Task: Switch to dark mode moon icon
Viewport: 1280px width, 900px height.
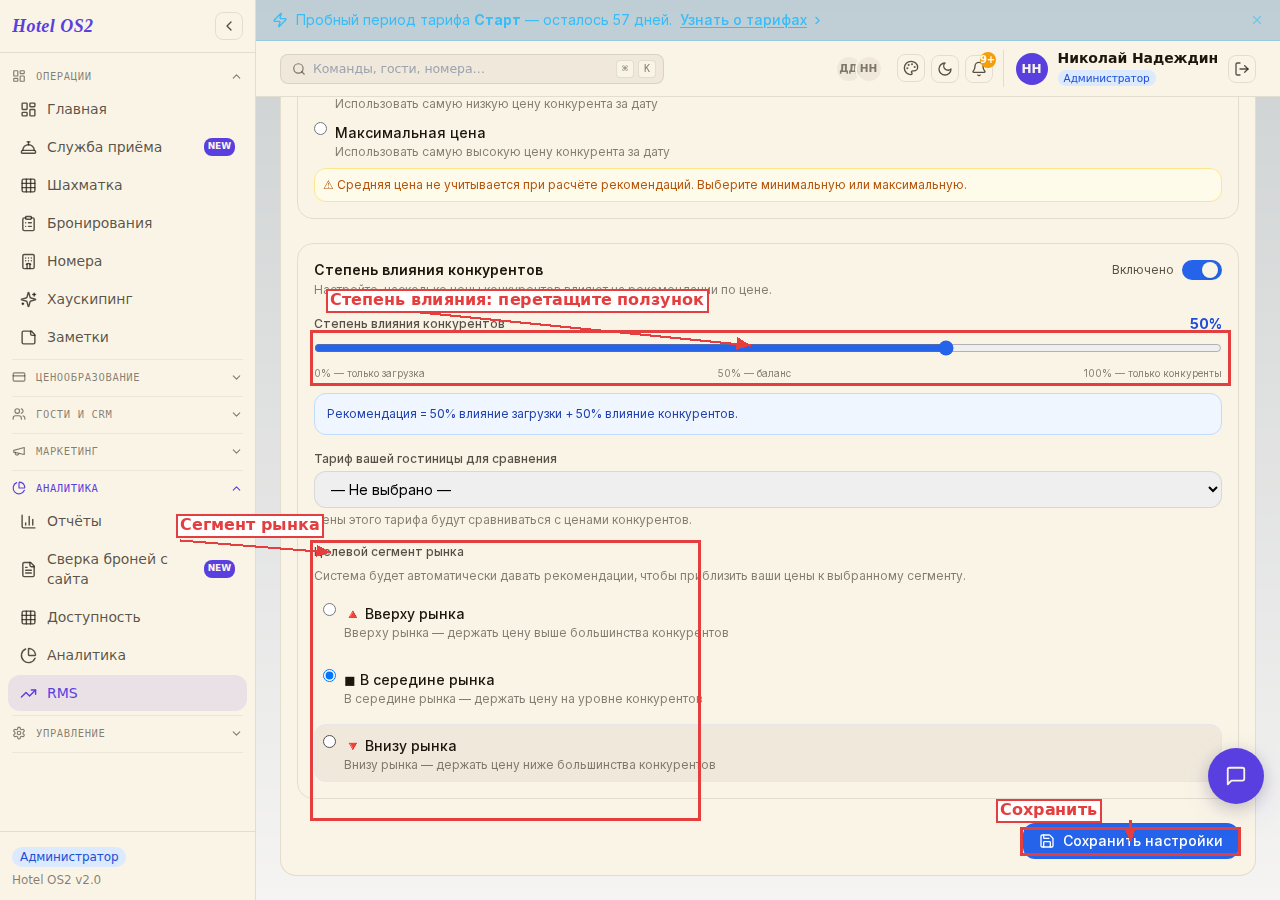Action: 945,68
